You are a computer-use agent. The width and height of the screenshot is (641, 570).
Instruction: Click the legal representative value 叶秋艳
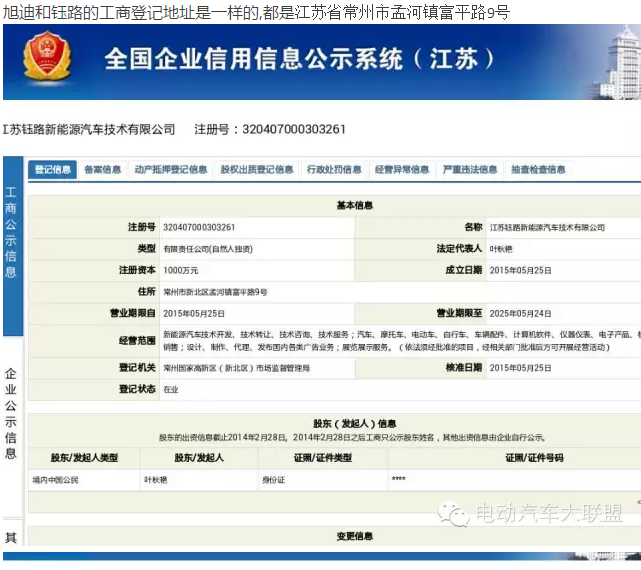[500, 249]
